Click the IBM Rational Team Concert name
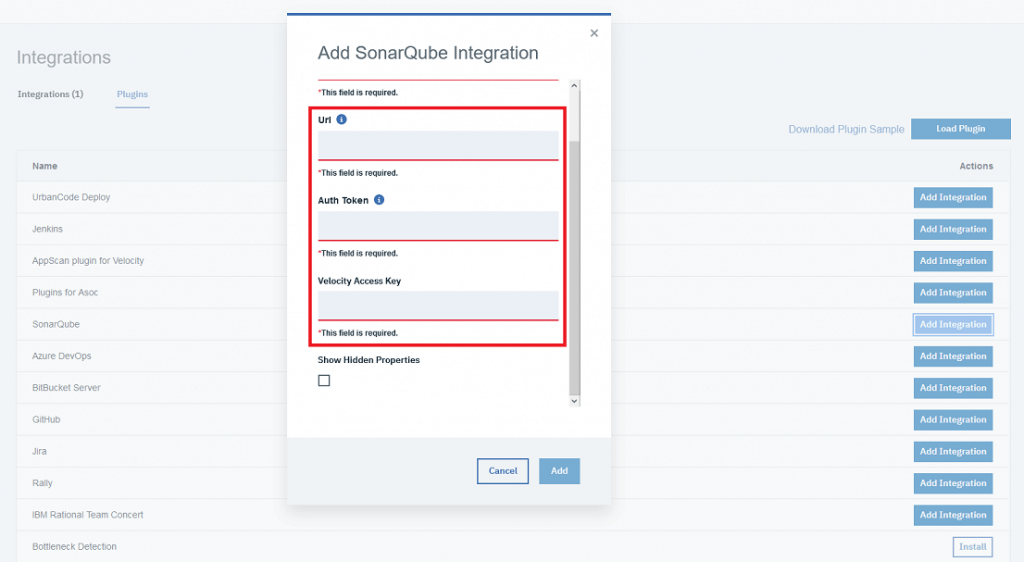This screenshot has height=562, width=1024. pyautogui.click(x=88, y=515)
